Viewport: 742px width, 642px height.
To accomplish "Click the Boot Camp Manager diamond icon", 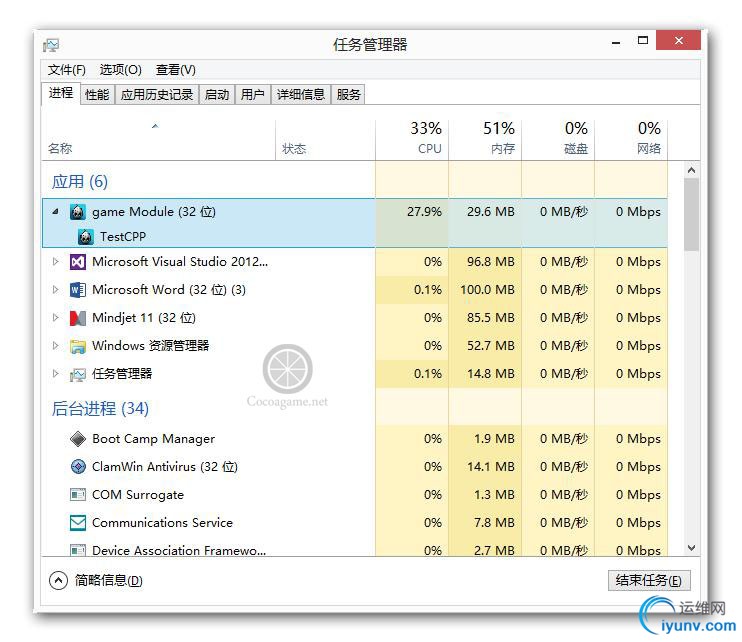I will [x=78, y=439].
